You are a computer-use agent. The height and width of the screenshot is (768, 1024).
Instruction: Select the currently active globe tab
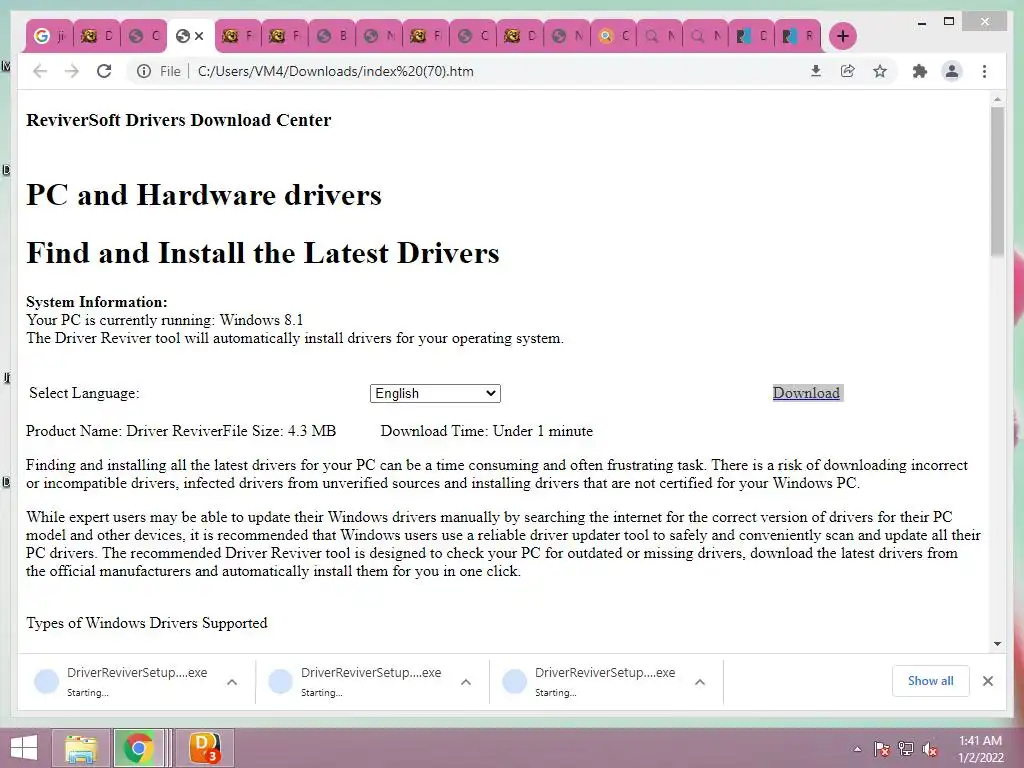(183, 36)
